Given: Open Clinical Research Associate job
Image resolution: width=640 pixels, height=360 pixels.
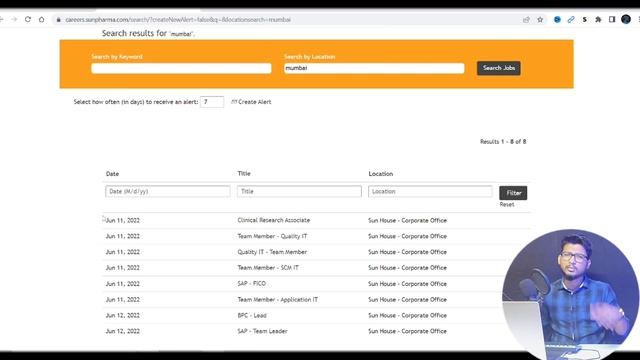Looking at the screenshot, I should tap(273, 220).
